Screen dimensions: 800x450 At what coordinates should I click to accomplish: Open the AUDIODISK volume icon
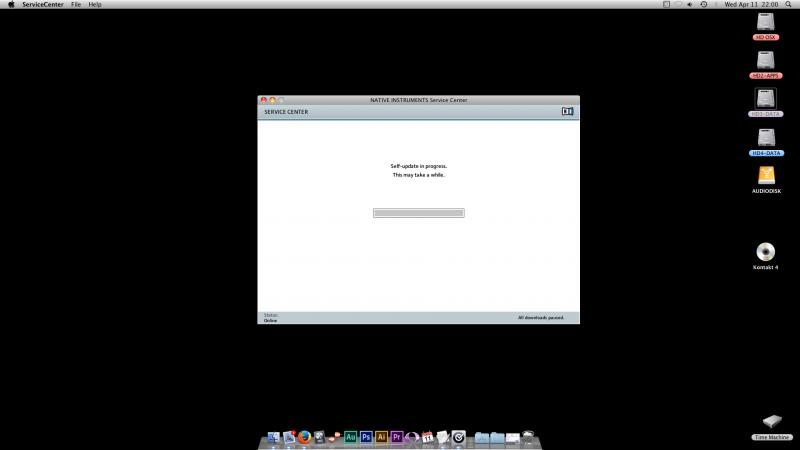766,176
